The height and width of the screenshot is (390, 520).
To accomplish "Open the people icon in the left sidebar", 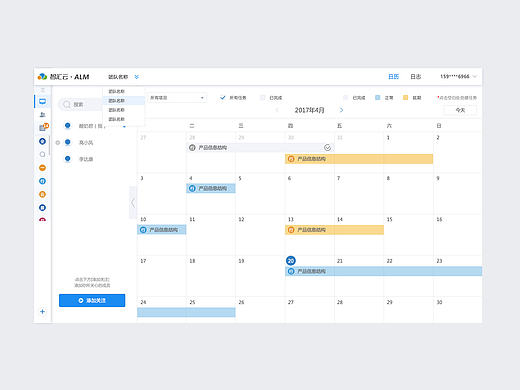I will click(x=42, y=115).
